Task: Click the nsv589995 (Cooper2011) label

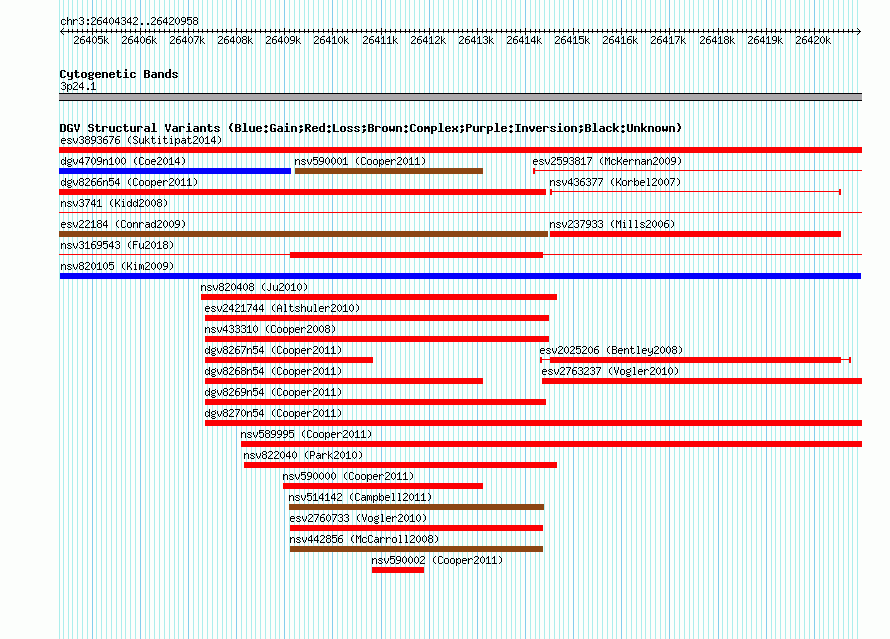Action: click(x=306, y=434)
